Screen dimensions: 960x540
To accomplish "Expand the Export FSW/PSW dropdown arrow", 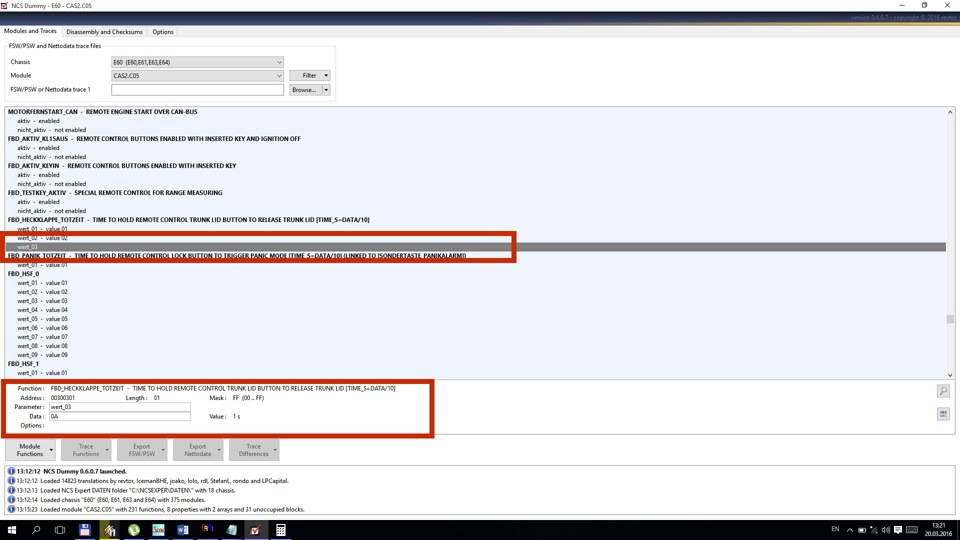I will pos(163,450).
